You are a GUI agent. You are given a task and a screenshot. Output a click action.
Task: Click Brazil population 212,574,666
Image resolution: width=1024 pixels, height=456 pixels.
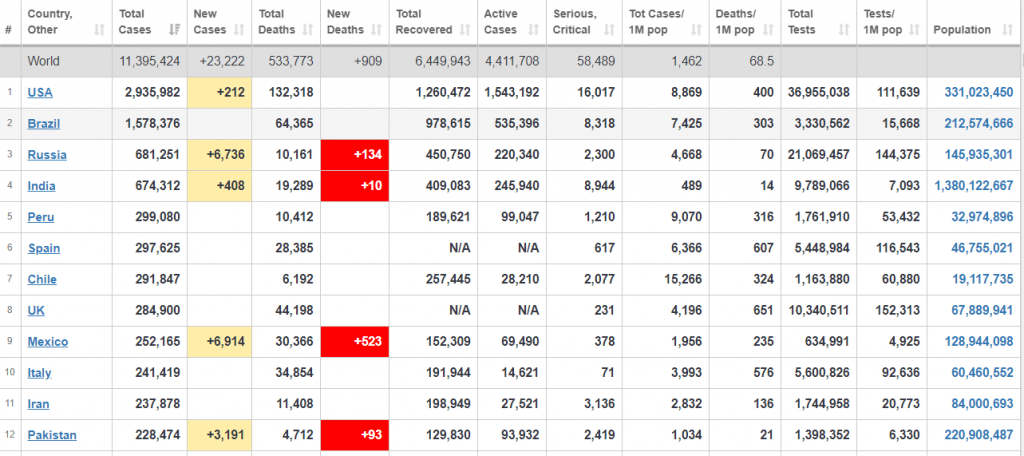click(x=979, y=123)
